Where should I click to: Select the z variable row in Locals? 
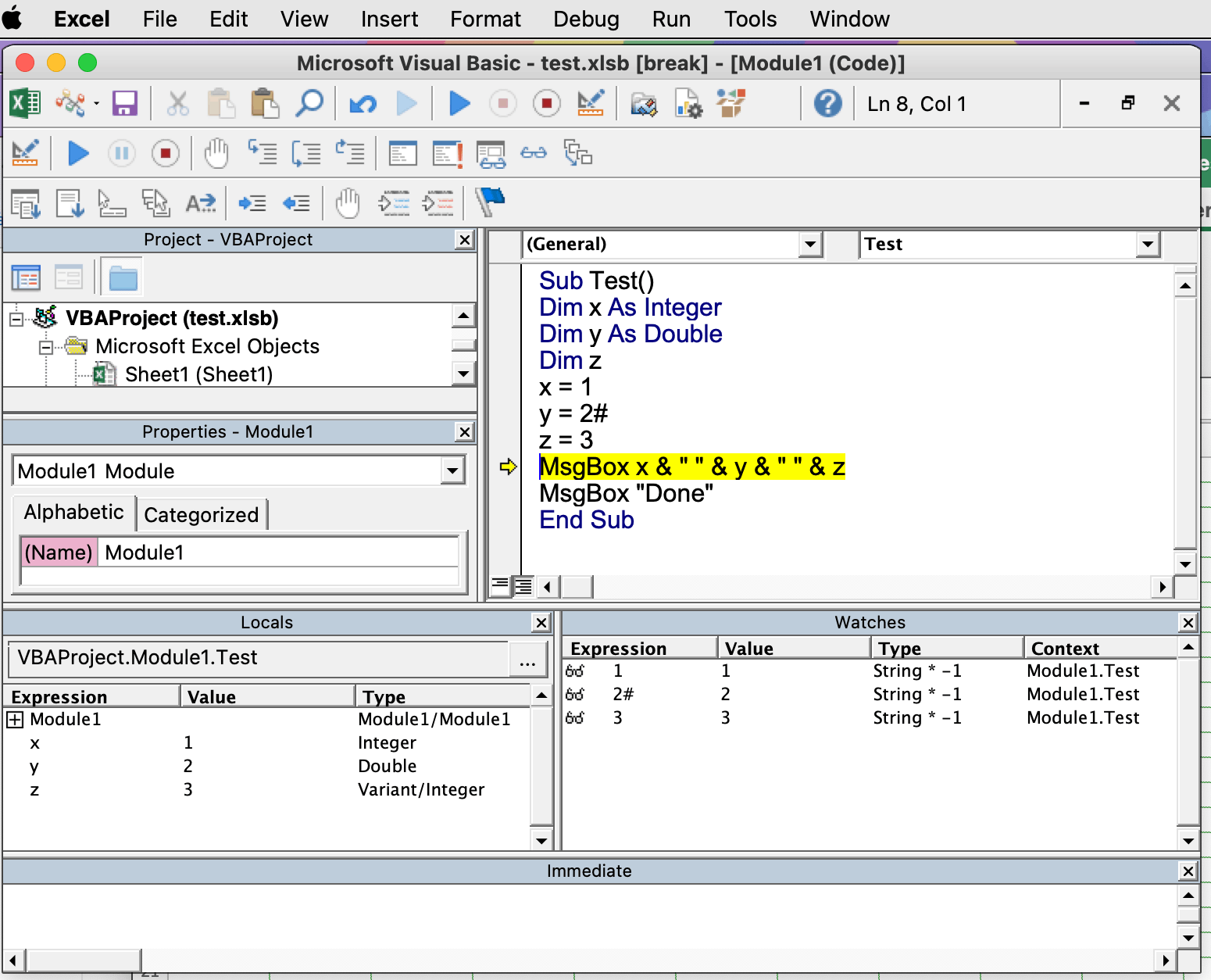click(266, 790)
